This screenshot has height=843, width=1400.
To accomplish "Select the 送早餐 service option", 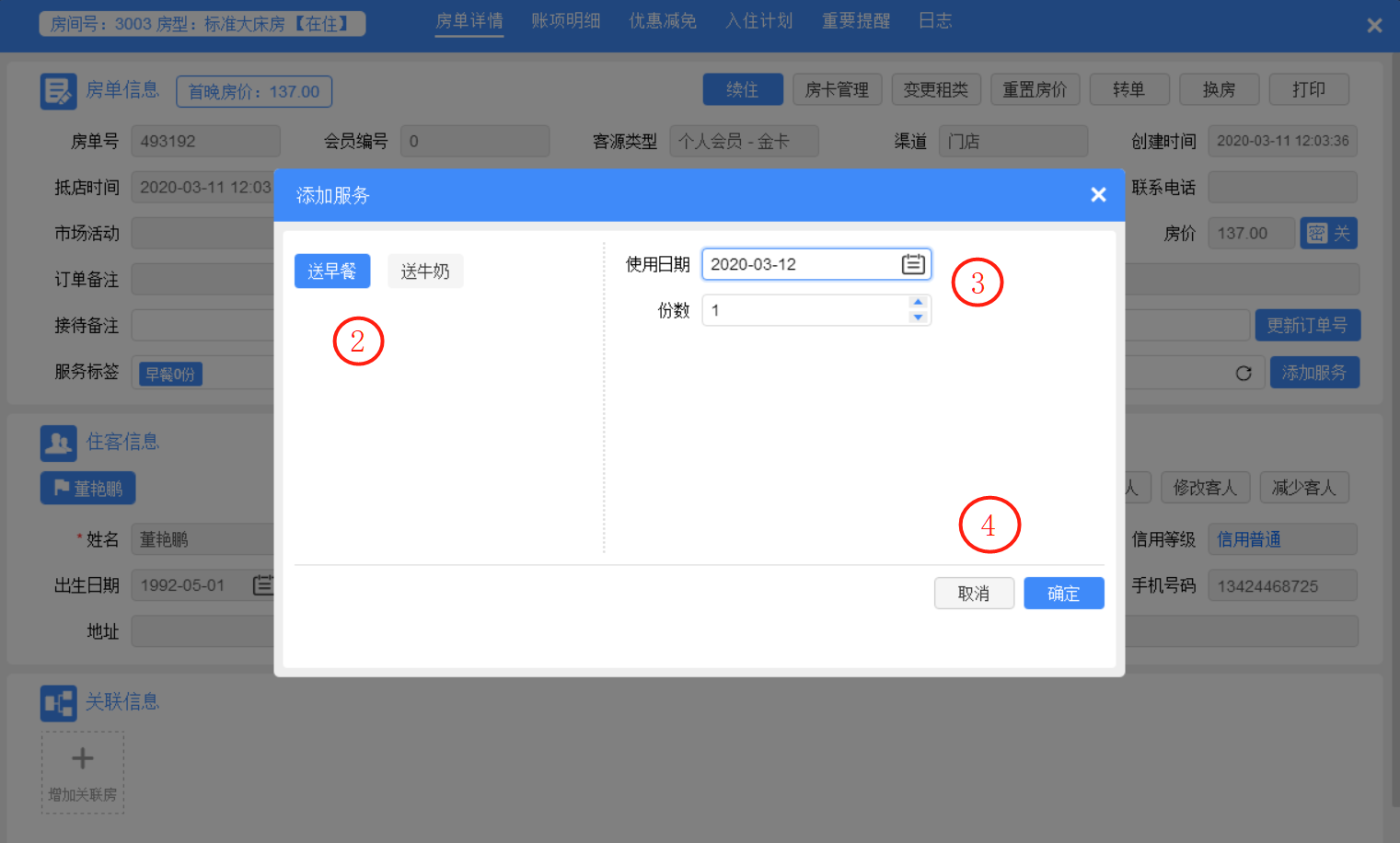I will 332,271.
